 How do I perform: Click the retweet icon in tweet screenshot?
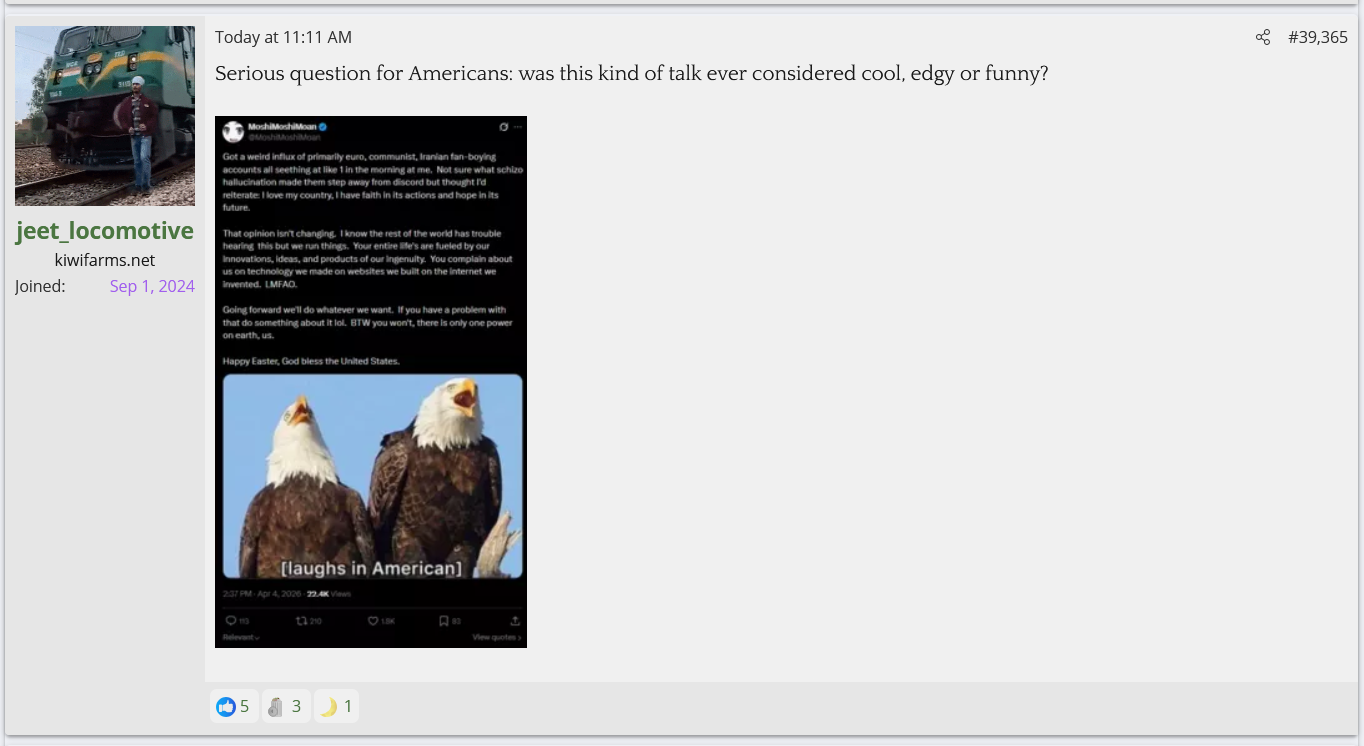(302, 621)
